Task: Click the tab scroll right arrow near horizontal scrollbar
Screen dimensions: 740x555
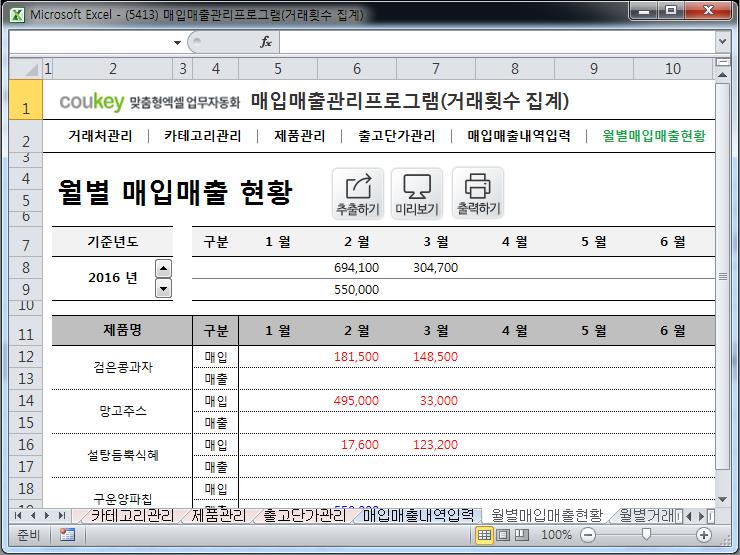Action: tap(701, 516)
